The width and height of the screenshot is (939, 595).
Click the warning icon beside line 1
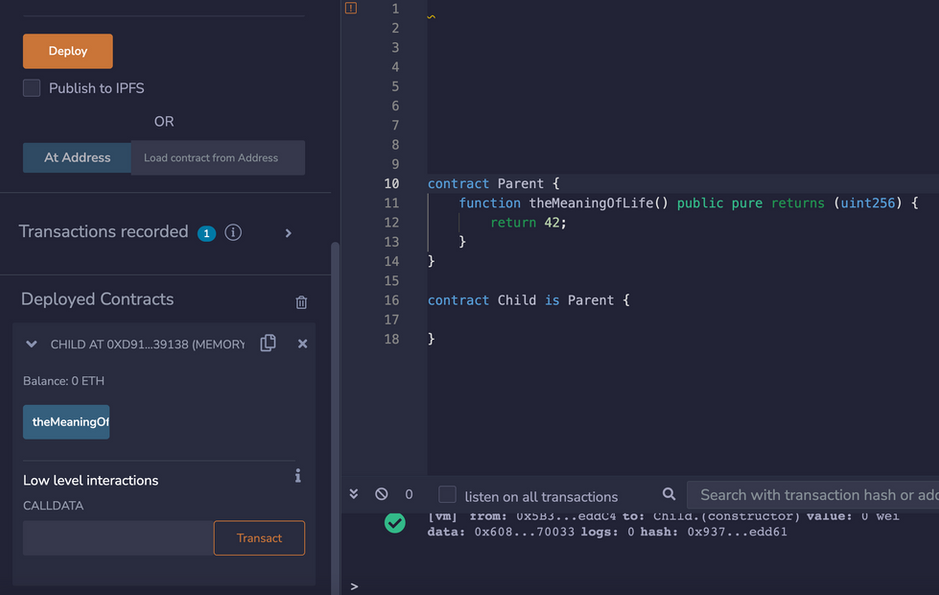tap(351, 8)
